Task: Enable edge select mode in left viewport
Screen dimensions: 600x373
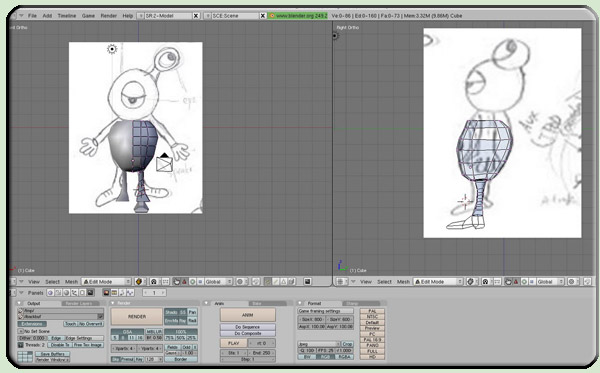Action: [276, 282]
